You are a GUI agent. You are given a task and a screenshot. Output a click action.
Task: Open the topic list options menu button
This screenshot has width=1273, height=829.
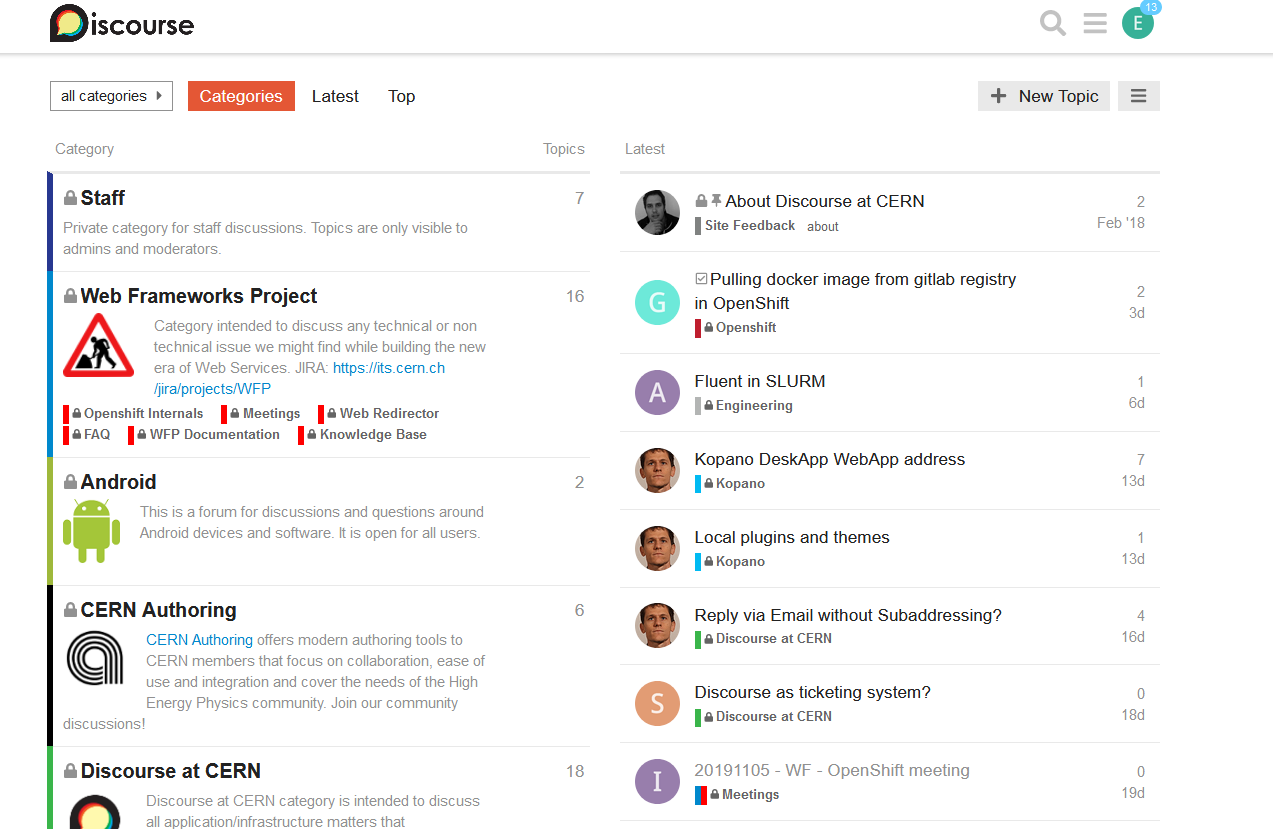tap(1139, 96)
